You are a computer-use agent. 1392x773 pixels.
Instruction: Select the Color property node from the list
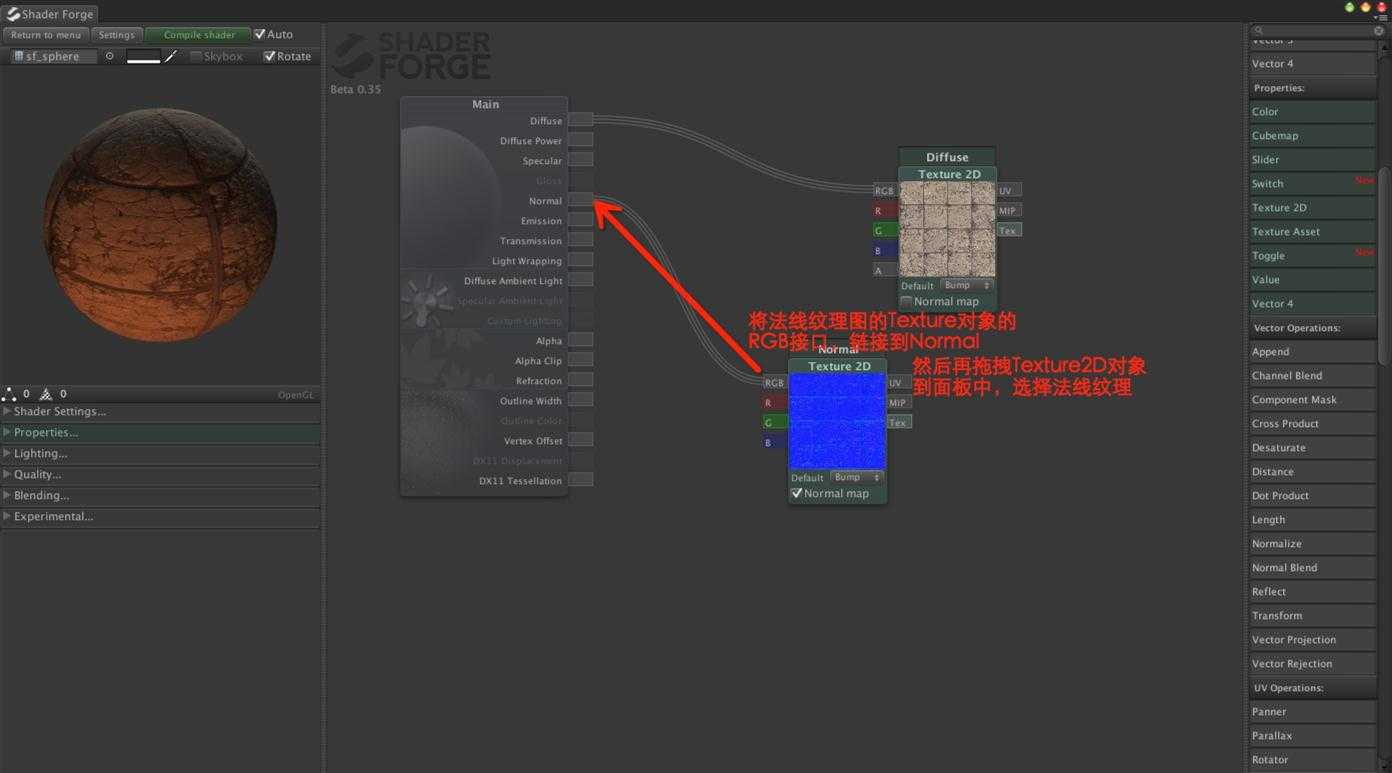click(x=1312, y=112)
